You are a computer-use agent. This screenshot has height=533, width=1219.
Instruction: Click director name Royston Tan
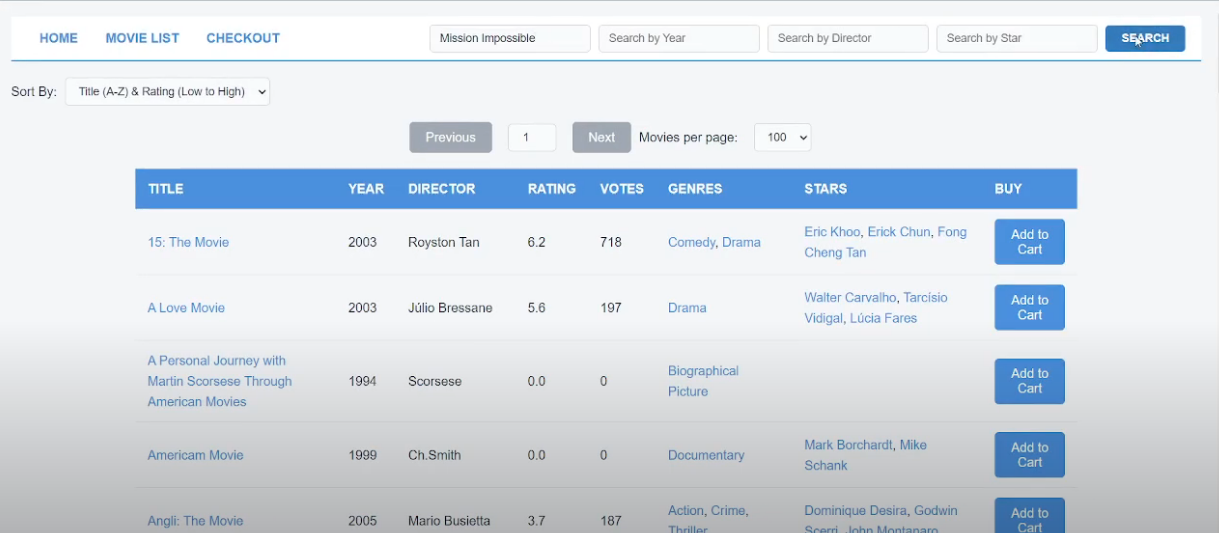click(444, 242)
